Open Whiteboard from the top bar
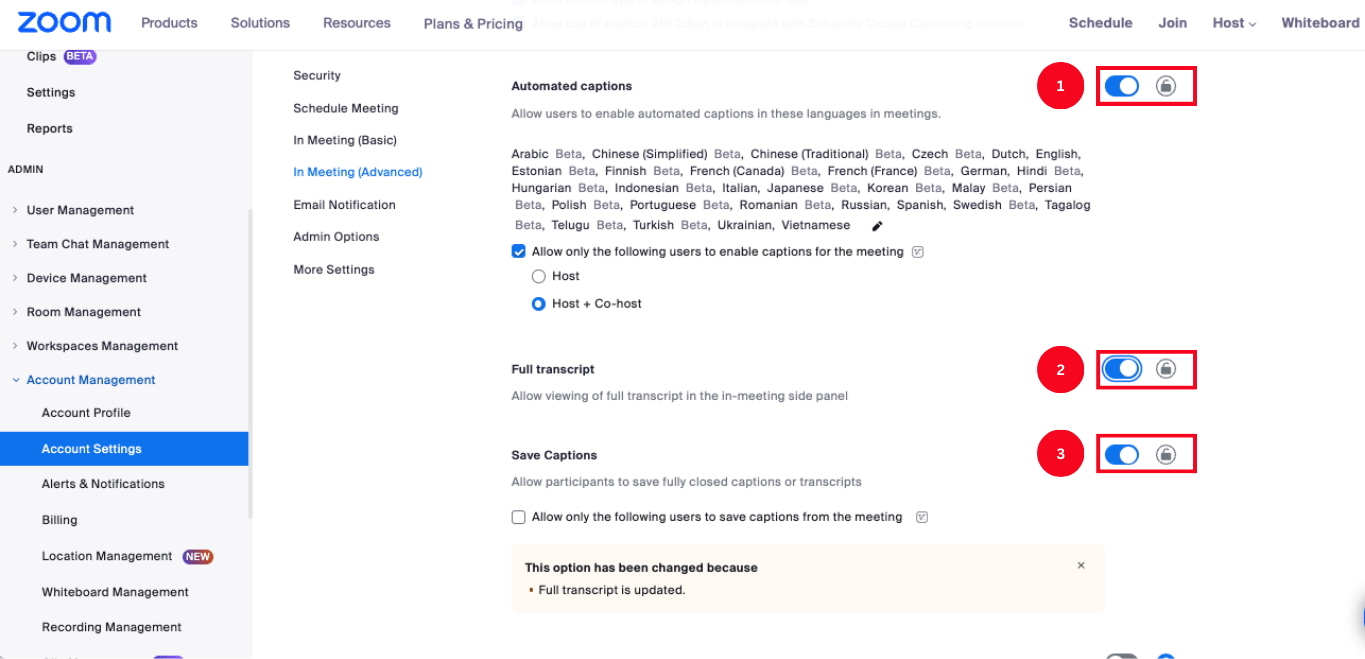Viewport: 1365px width, 659px height. [1320, 22]
